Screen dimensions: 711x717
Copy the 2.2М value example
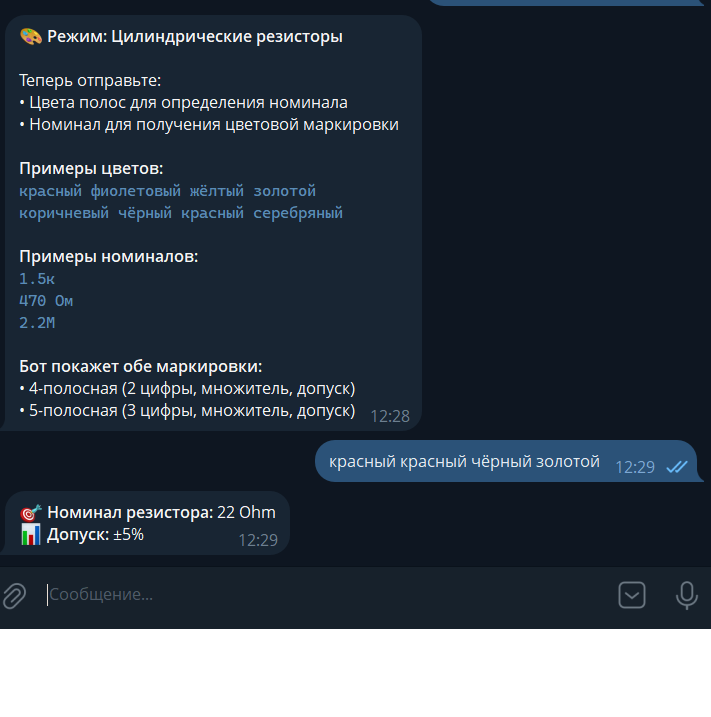point(37,322)
